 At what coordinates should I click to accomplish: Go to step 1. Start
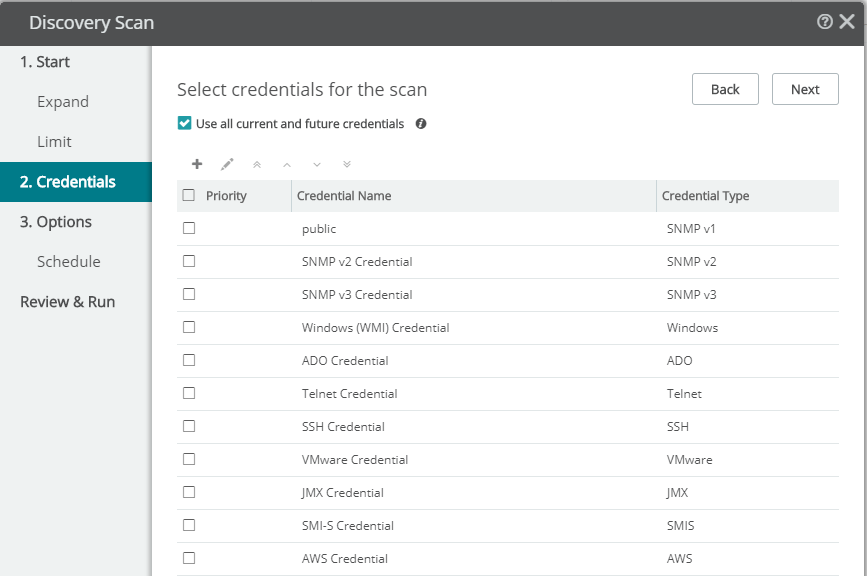coord(45,62)
